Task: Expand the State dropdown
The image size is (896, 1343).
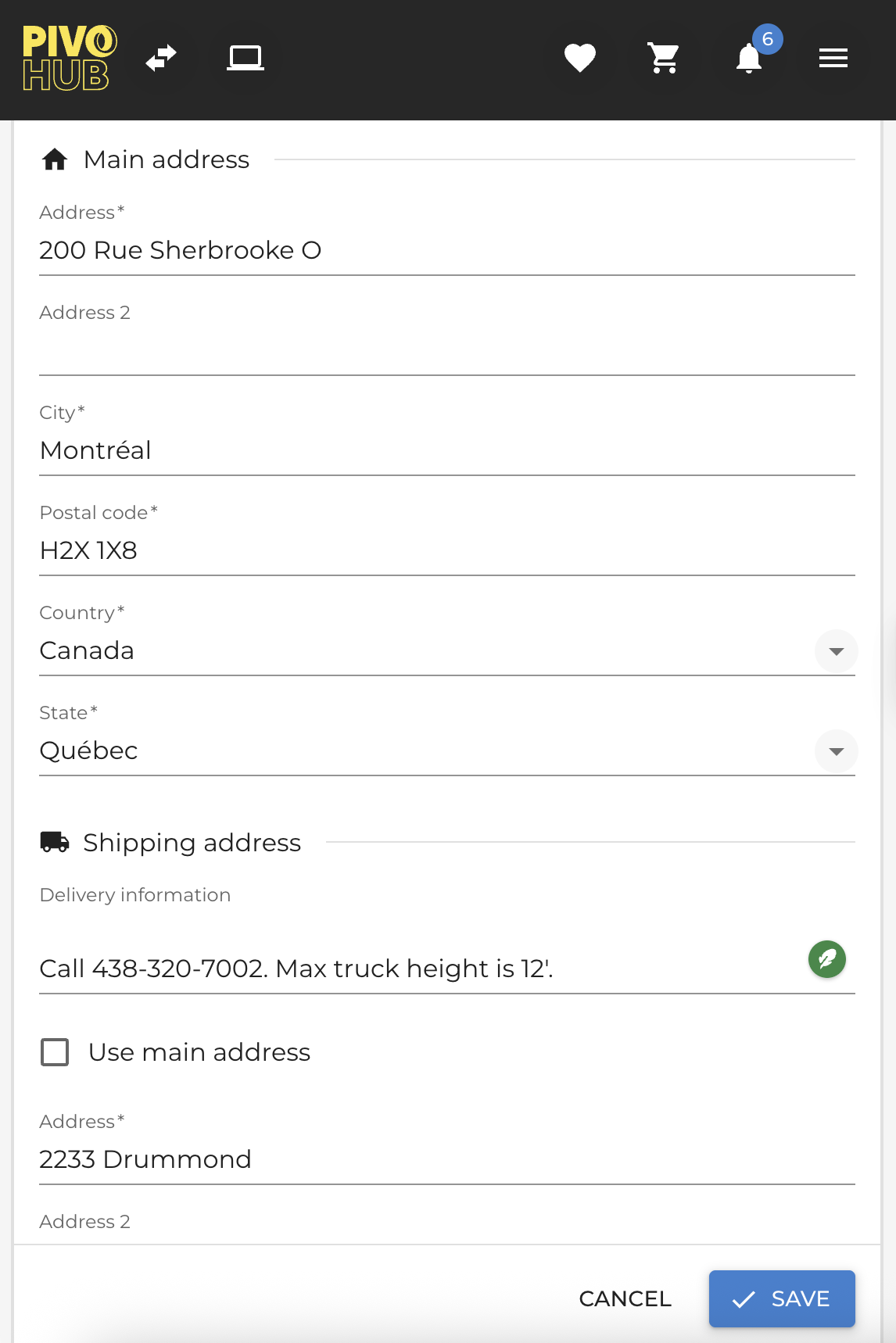Action: pyautogui.click(x=836, y=751)
